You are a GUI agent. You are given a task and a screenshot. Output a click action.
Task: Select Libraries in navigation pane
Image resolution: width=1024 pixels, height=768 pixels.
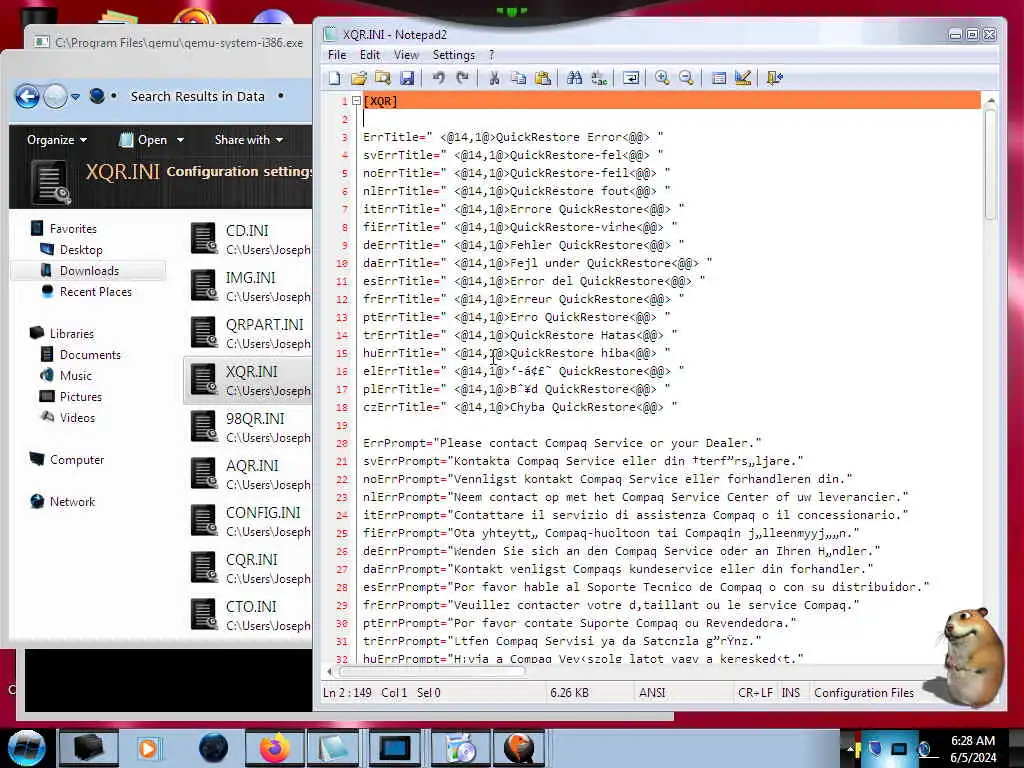(x=71, y=333)
